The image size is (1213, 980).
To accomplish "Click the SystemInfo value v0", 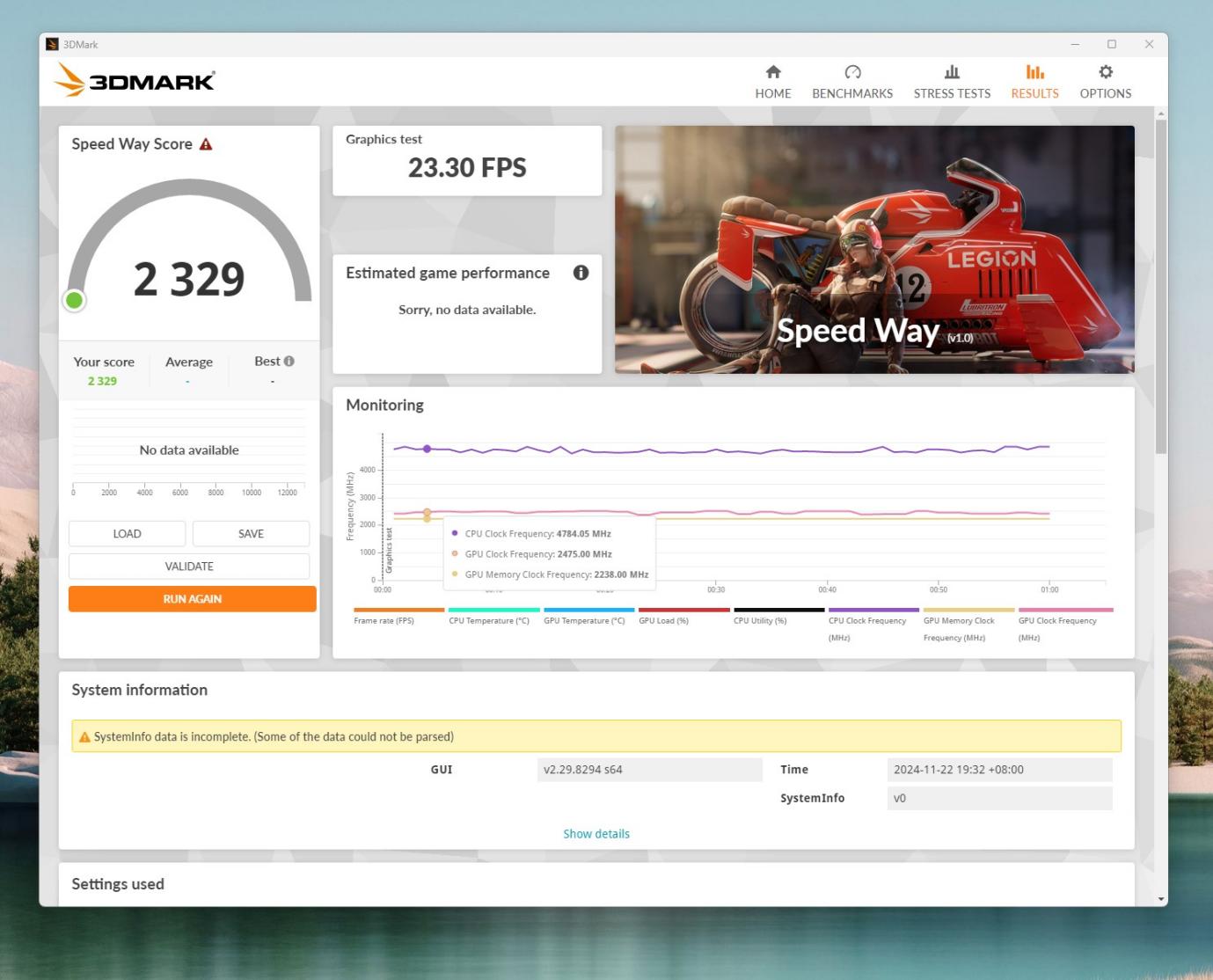I will pos(999,799).
